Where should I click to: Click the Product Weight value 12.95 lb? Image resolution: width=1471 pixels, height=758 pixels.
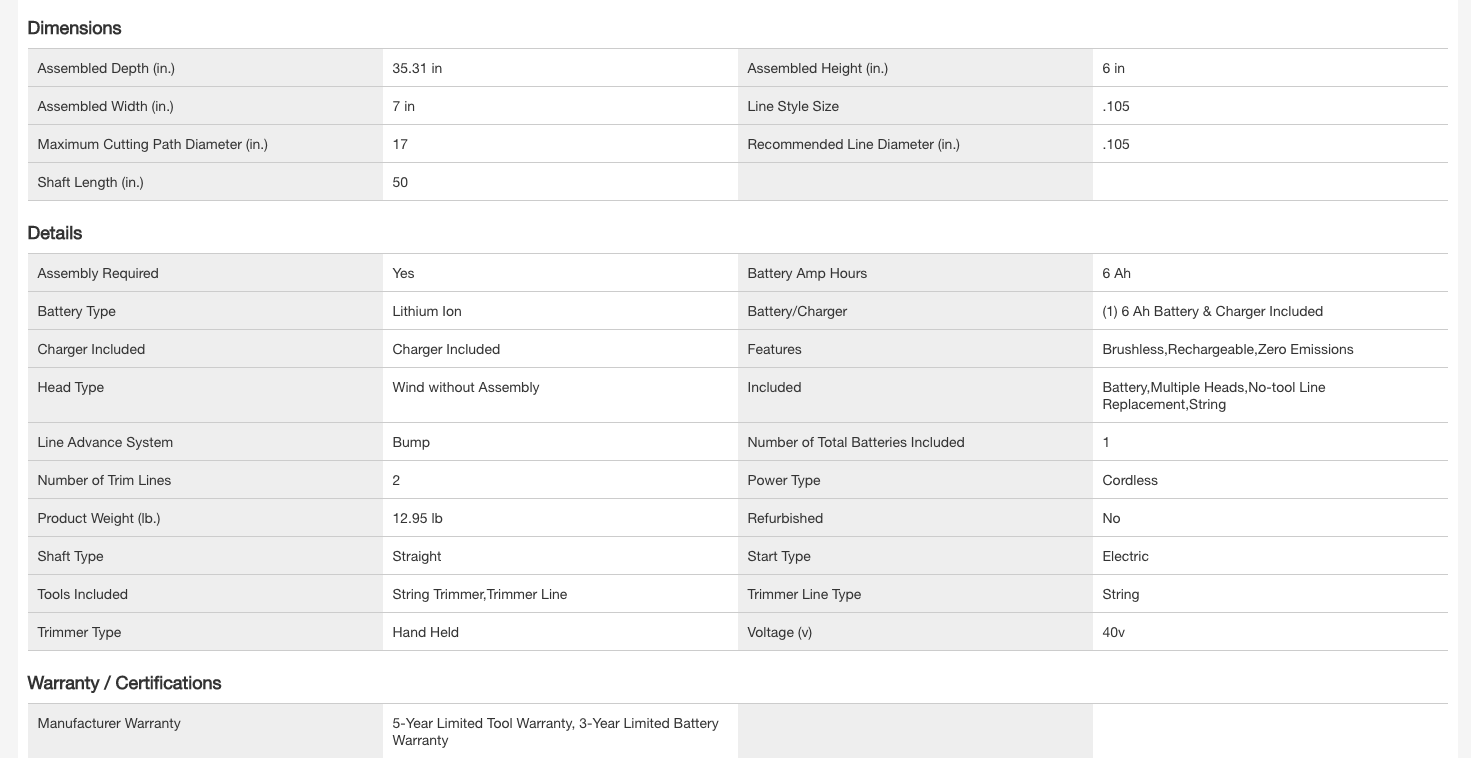click(x=417, y=518)
